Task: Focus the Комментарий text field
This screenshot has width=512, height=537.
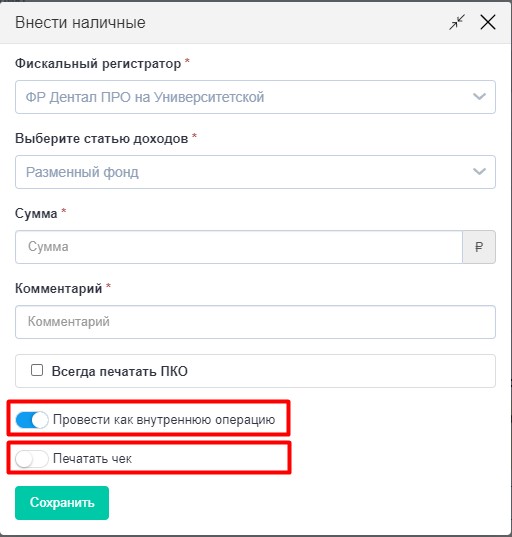Action: point(255,322)
